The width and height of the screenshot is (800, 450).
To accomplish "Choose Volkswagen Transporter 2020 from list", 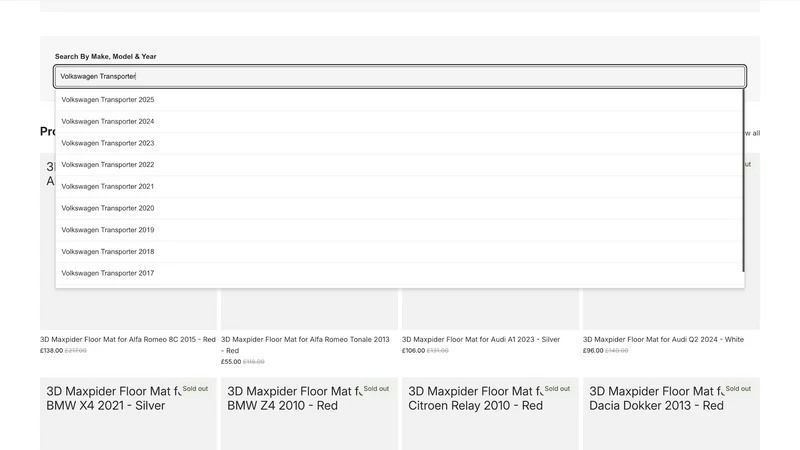I will (399, 208).
